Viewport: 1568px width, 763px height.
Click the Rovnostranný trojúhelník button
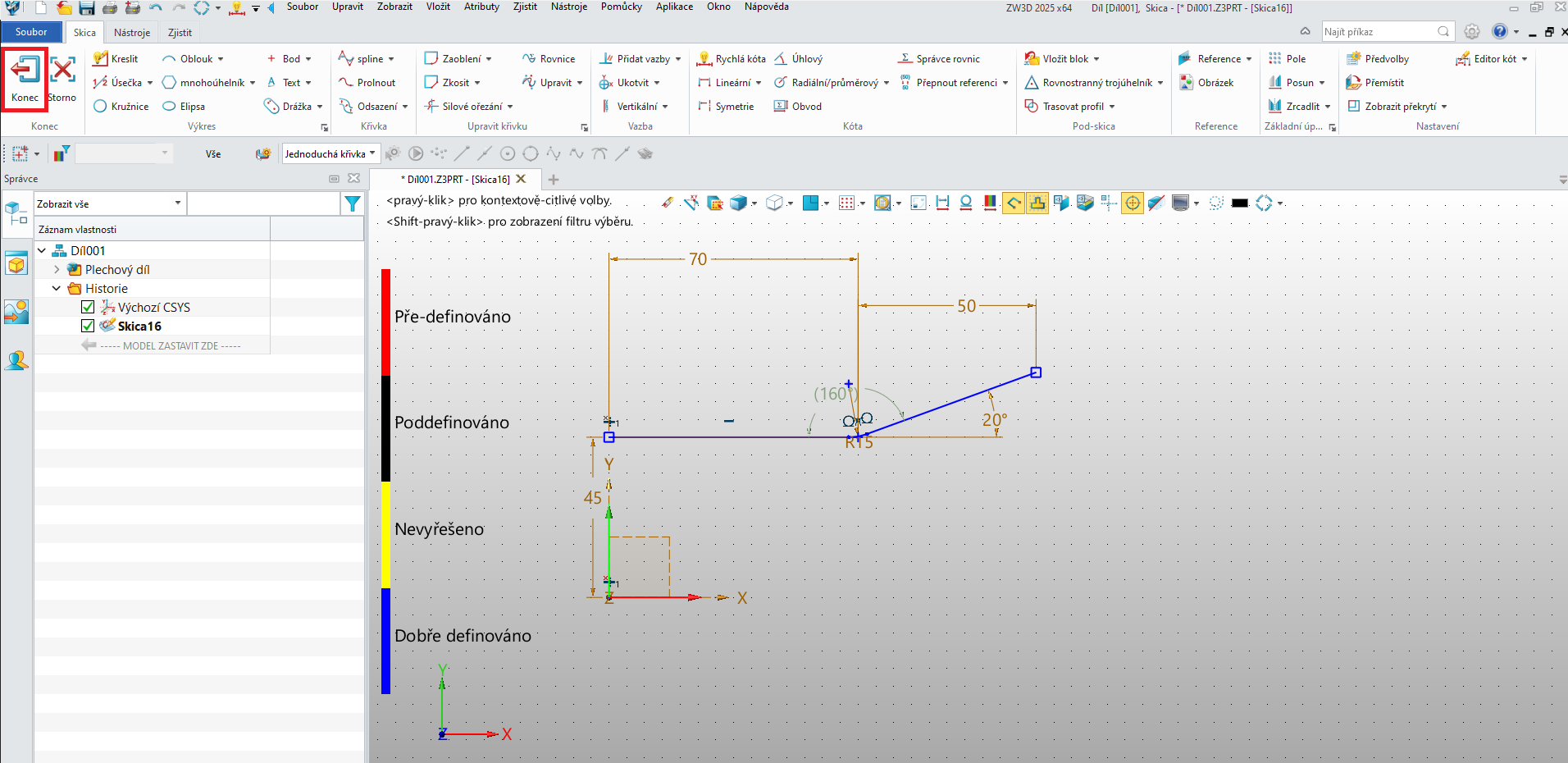(x=1094, y=83)
